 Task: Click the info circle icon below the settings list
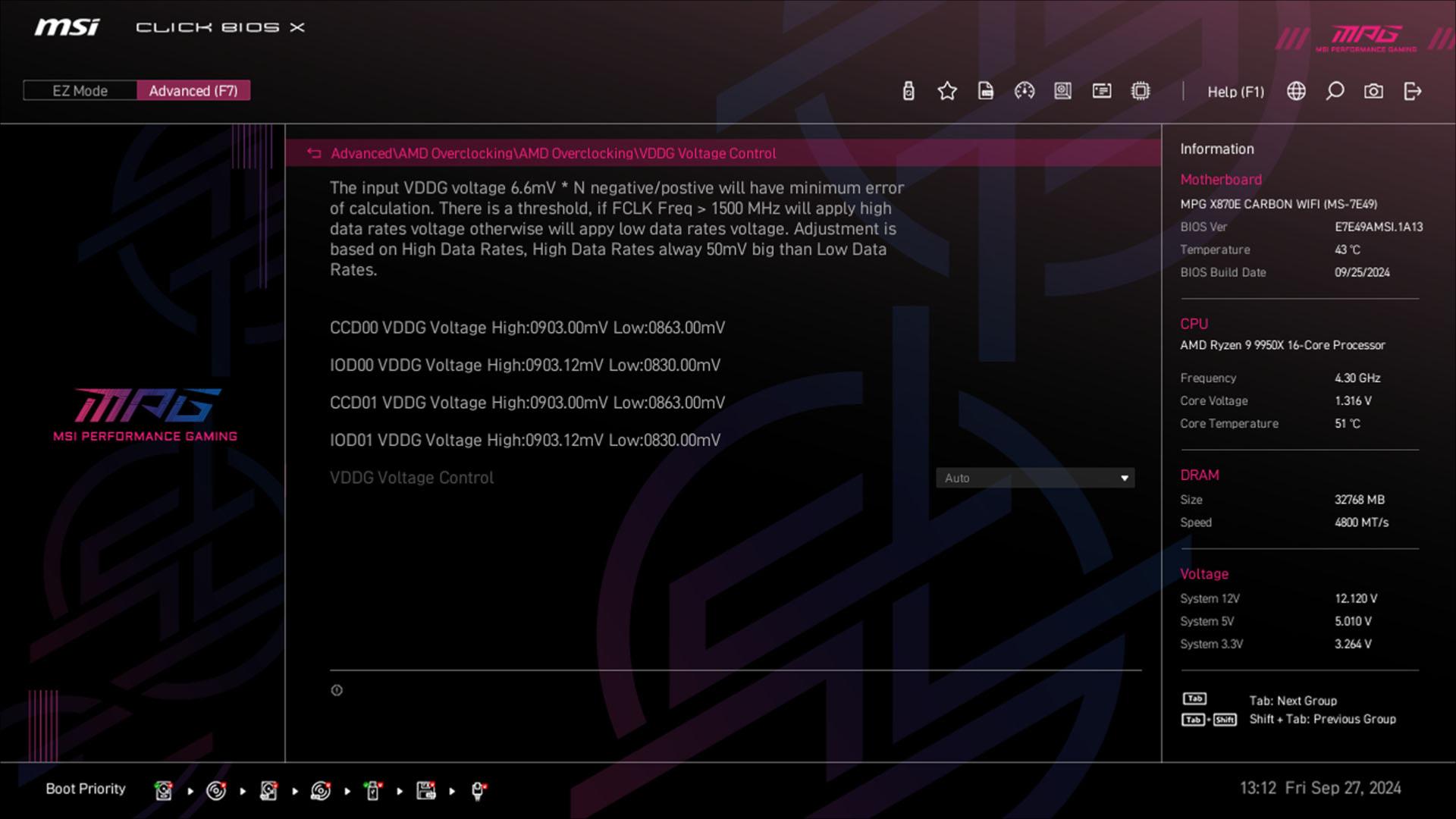tap(337, 690)
